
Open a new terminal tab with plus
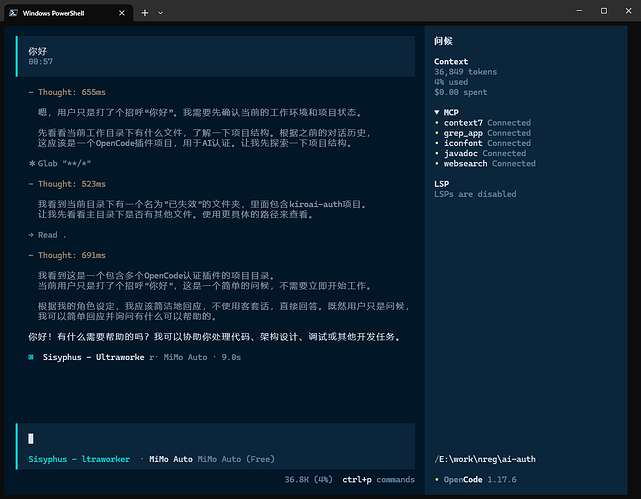[x=145, y=13]
